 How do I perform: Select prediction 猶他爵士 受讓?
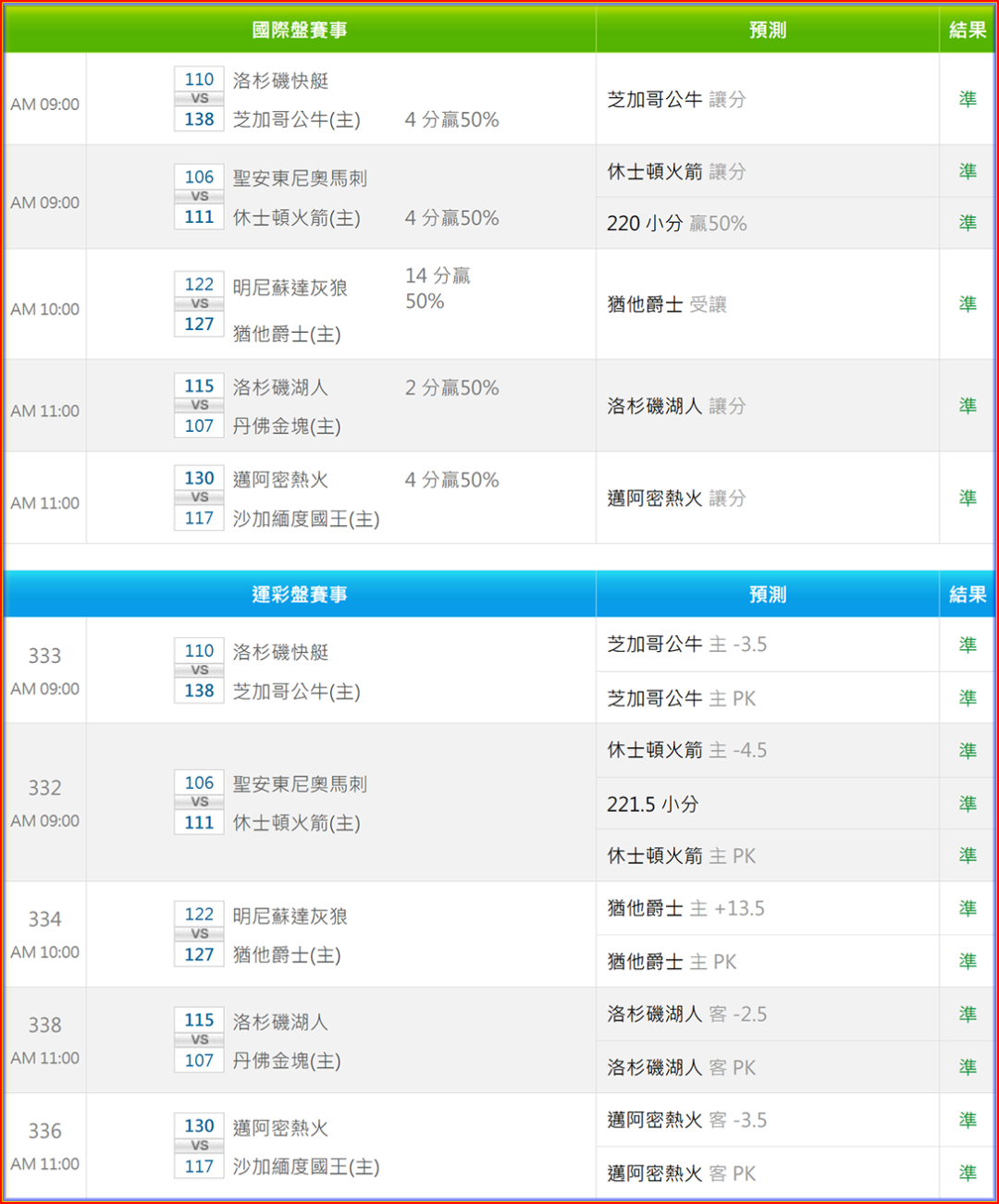[667, 304]
